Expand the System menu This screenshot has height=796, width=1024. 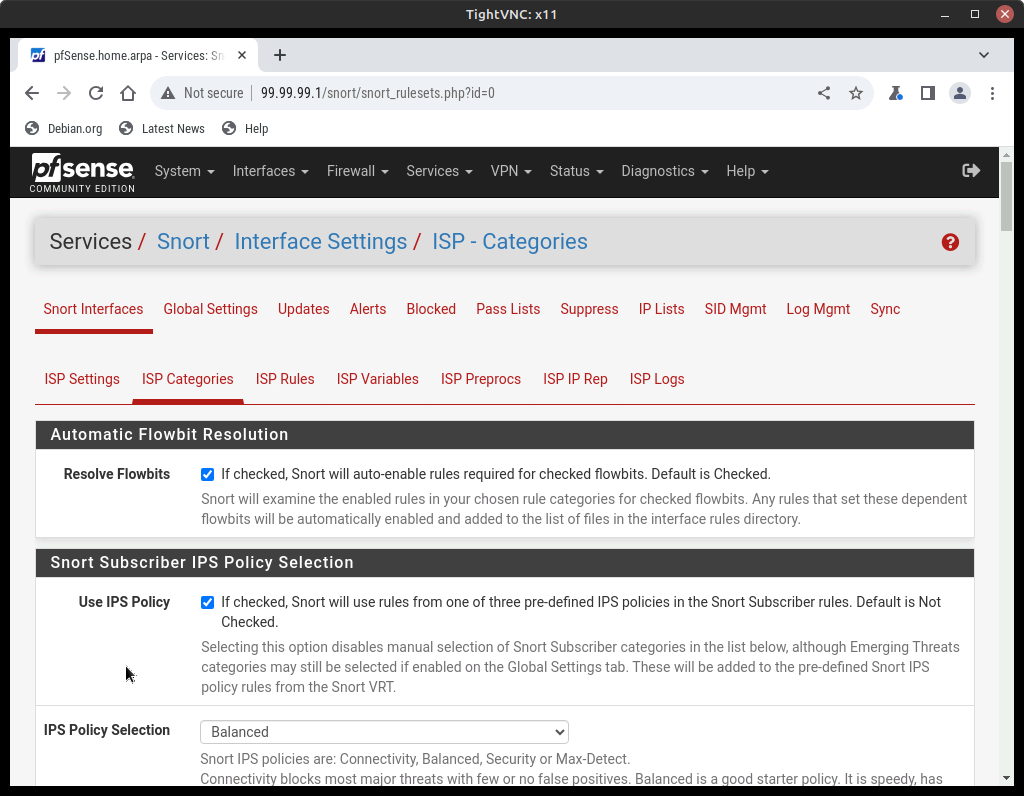(184, 171)
